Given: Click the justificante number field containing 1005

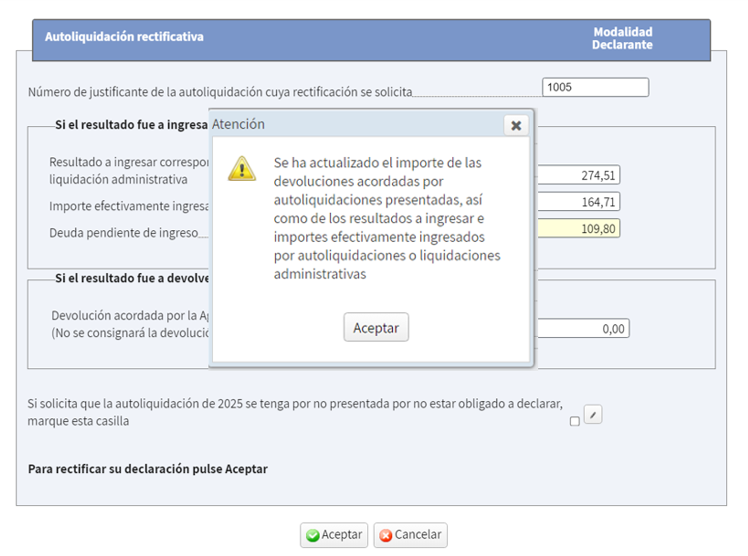Looking at the screenshot, I should click(595, 87).
